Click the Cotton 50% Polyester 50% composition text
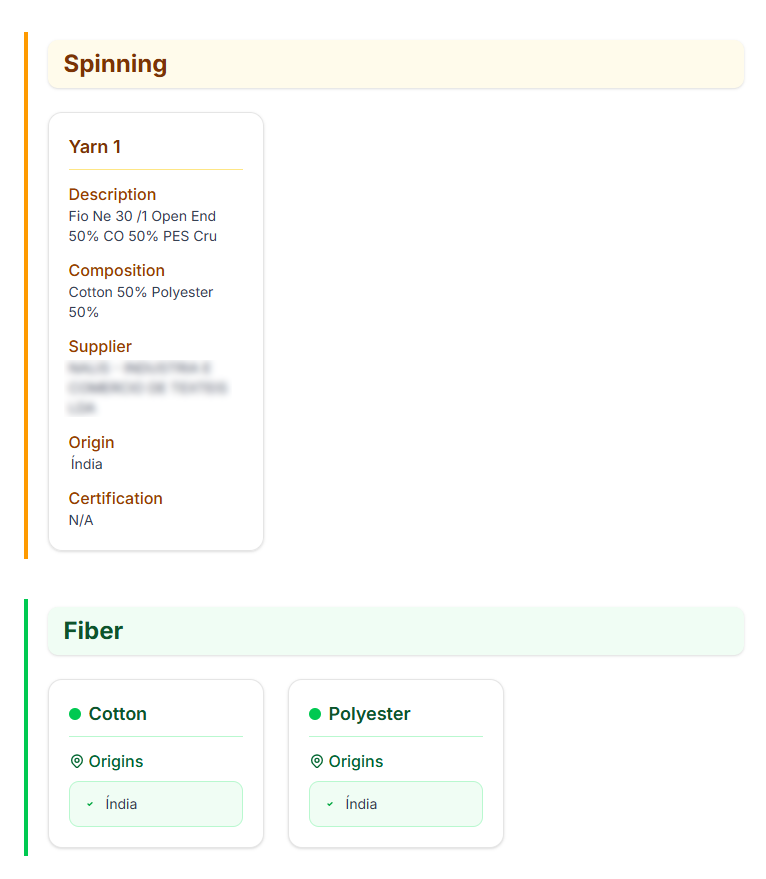 click(x=140, y=302)
